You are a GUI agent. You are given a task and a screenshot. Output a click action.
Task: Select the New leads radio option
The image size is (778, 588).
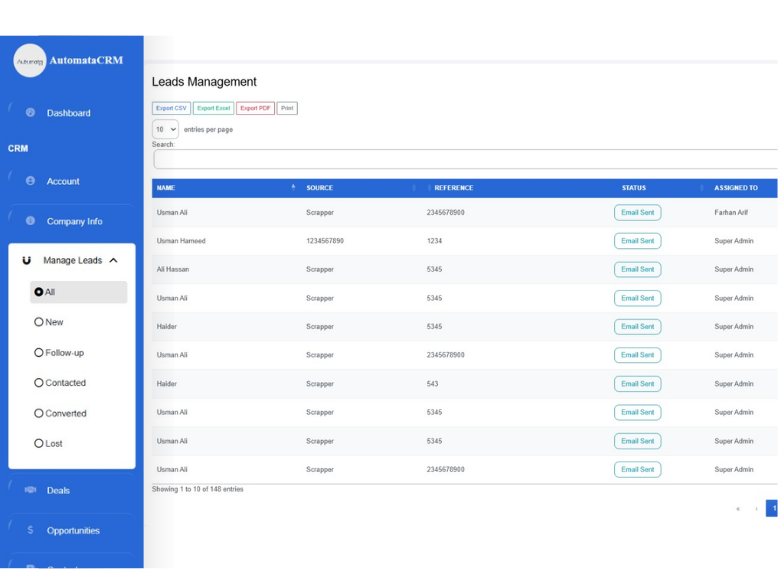[x=39, y=322]
